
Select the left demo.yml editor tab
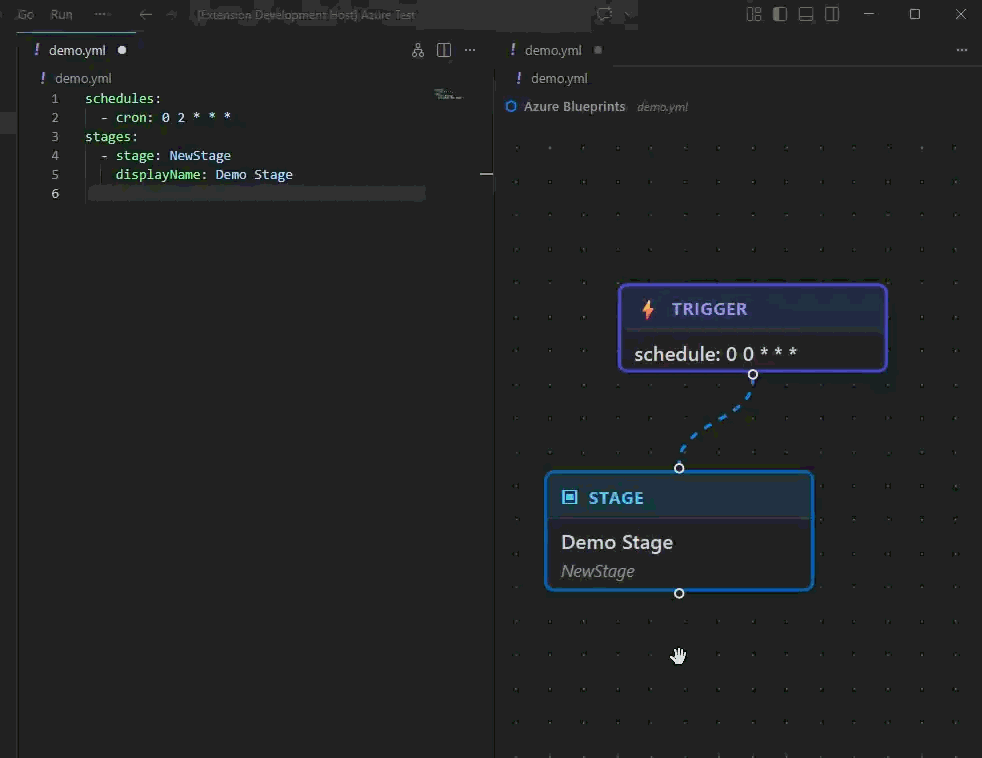click(x=77, y=50)
